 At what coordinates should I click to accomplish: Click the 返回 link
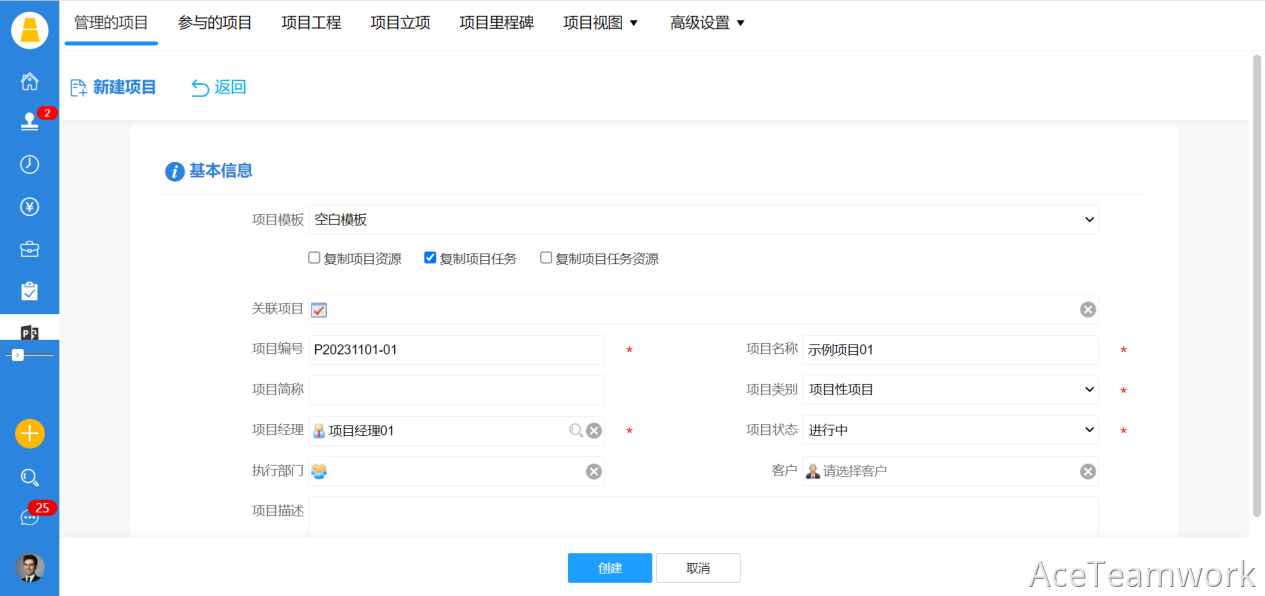click(x=219, y=88)
